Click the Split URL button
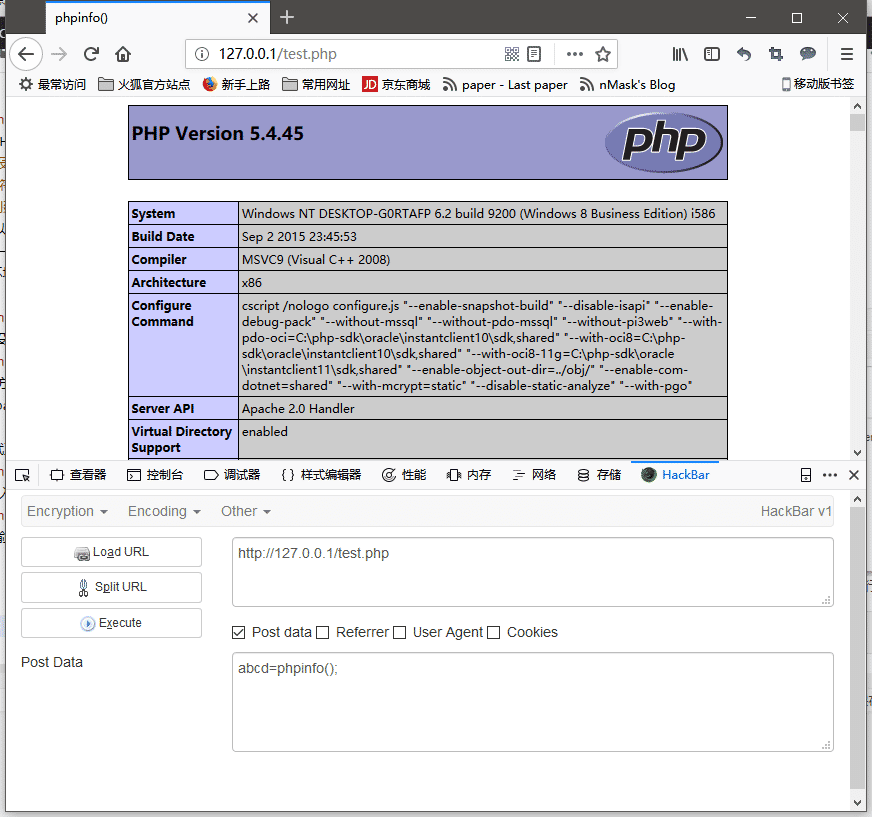The image size is (872, 817). [x=111, y=587]
